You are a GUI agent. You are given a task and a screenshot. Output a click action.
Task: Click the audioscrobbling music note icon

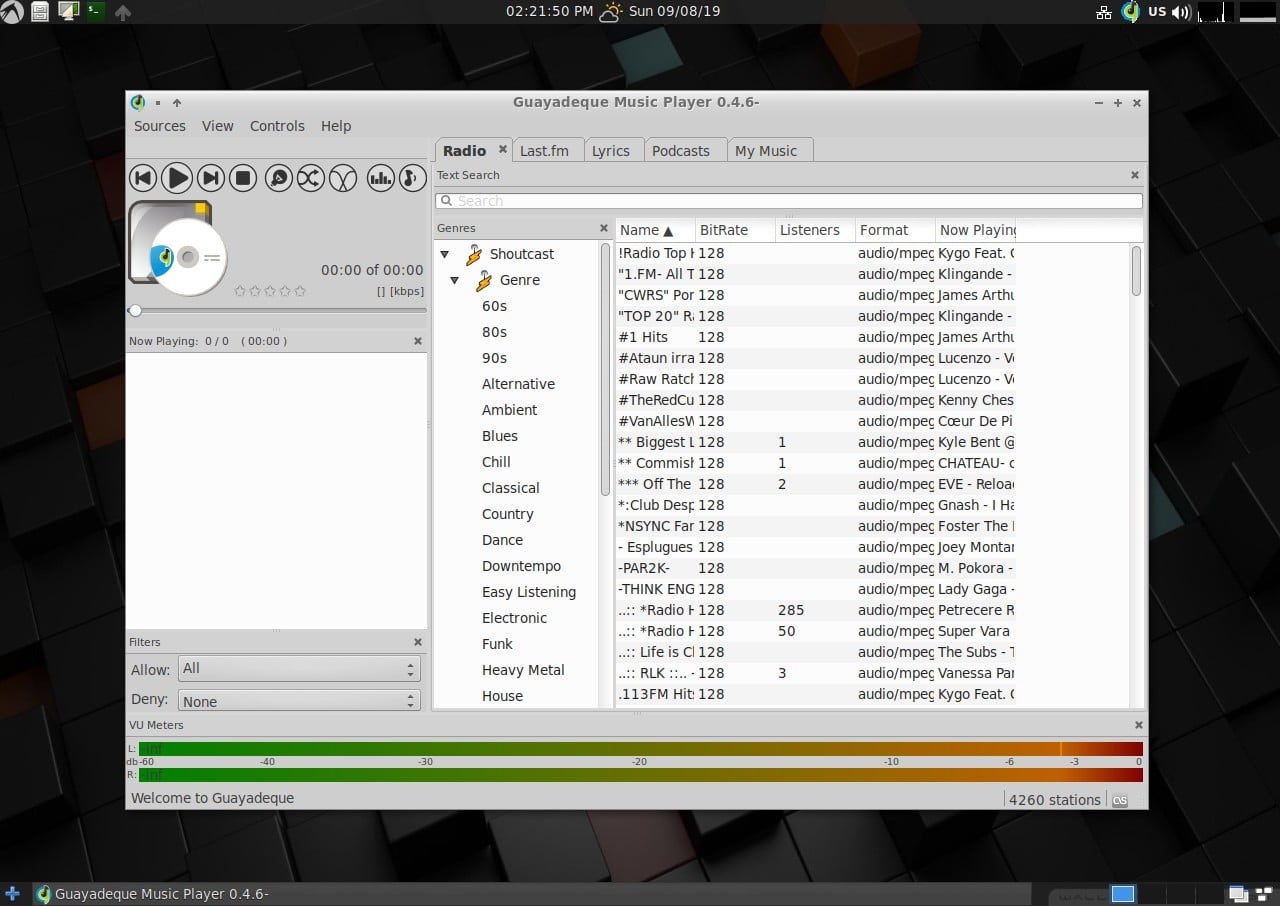click(411, 177)
